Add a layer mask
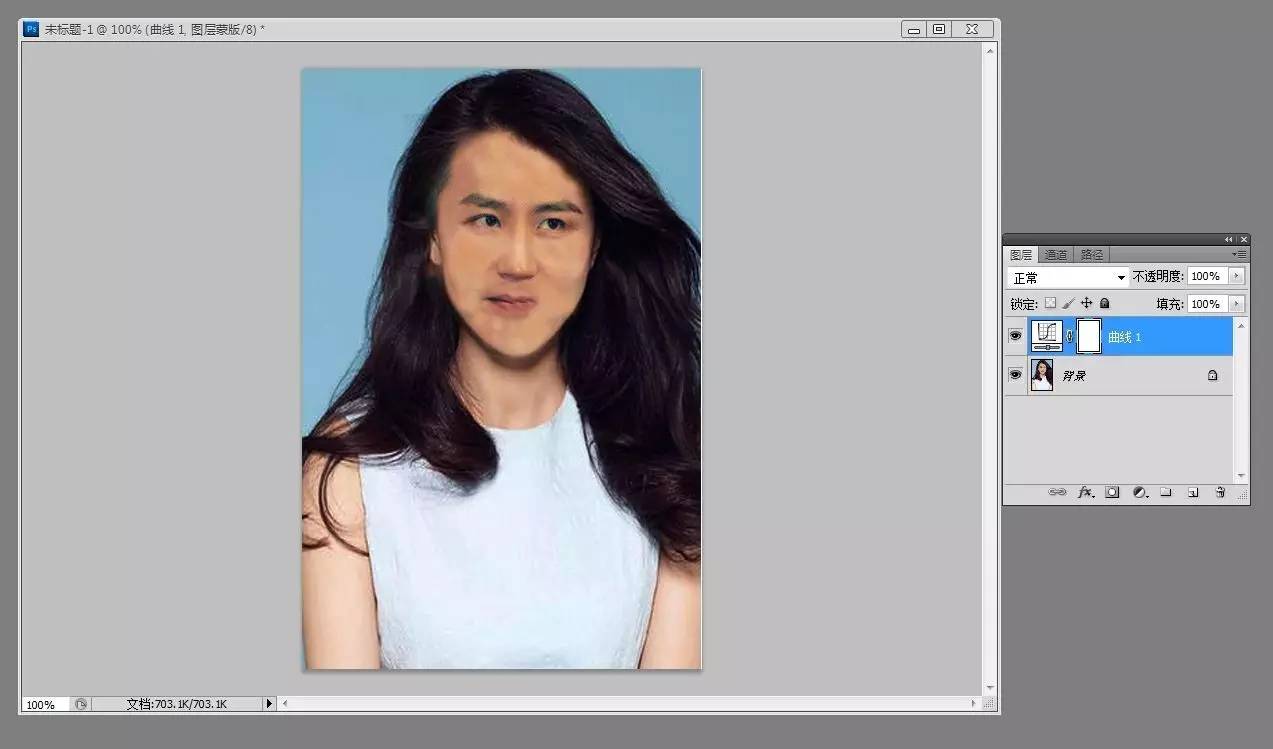Viewport: 1273px width, 749px height. click(x=1112, y=493)
